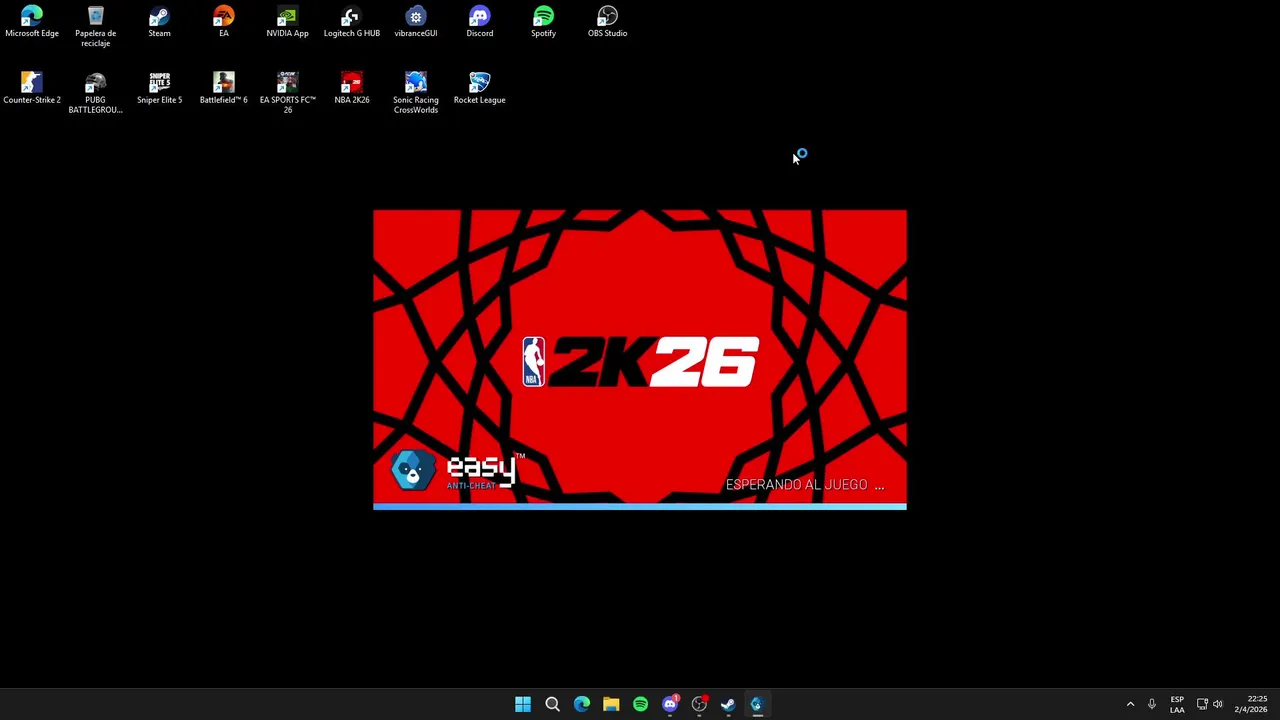Open File Explorer from the taskbar
This screenshot has width=1280, height=720.
click(x=611, y=704)
